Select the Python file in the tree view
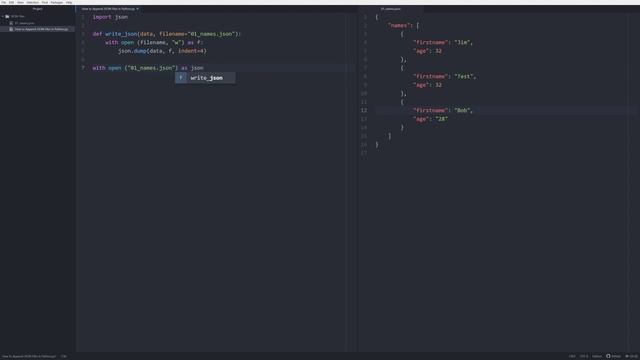640x360 pixels. [x=41, y=29]
